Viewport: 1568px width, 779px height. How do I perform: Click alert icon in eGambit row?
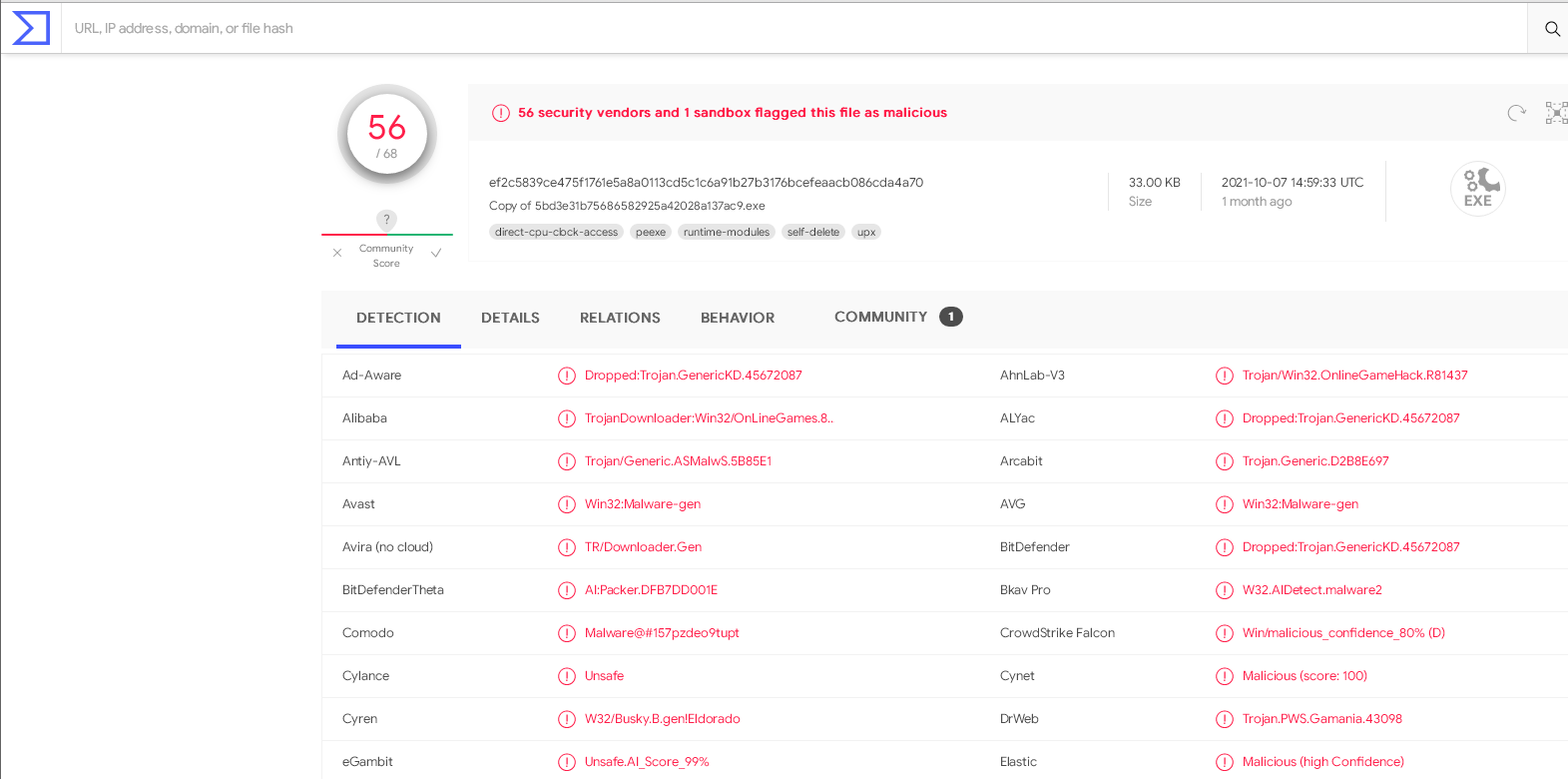coord(567,762)
